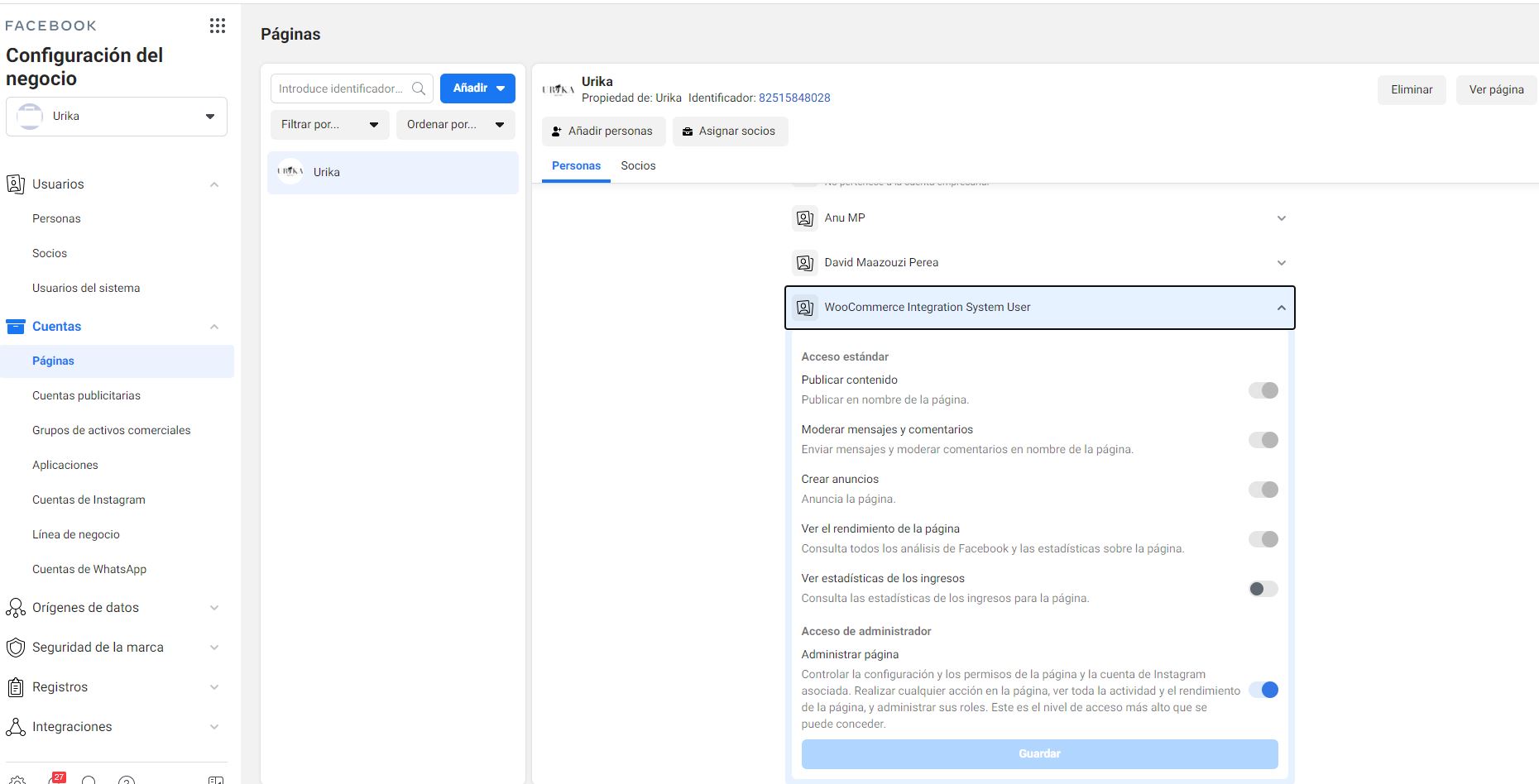The height and width of the screenshot is (784, 1539).
Task: Click the Añadir personas button
Action: point(603,131)
